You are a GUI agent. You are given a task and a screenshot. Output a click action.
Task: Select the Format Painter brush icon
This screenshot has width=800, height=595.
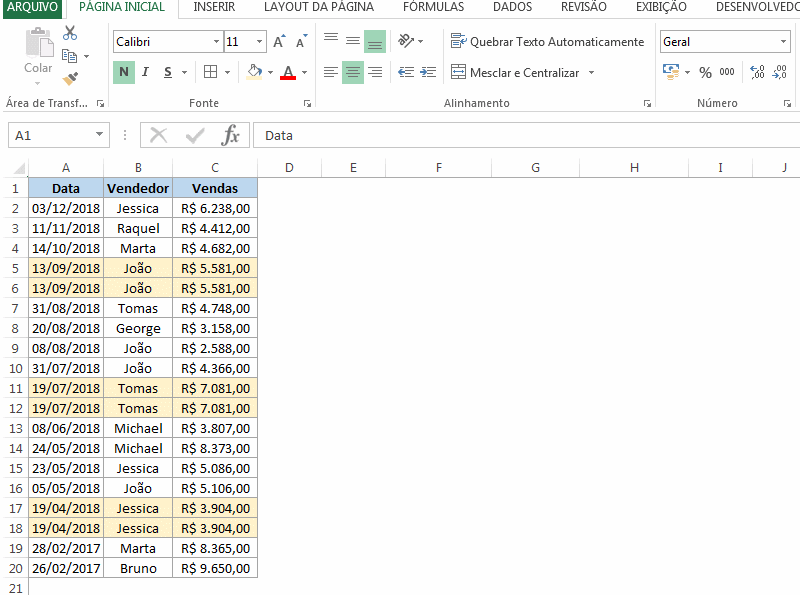[x=70, y=78]
